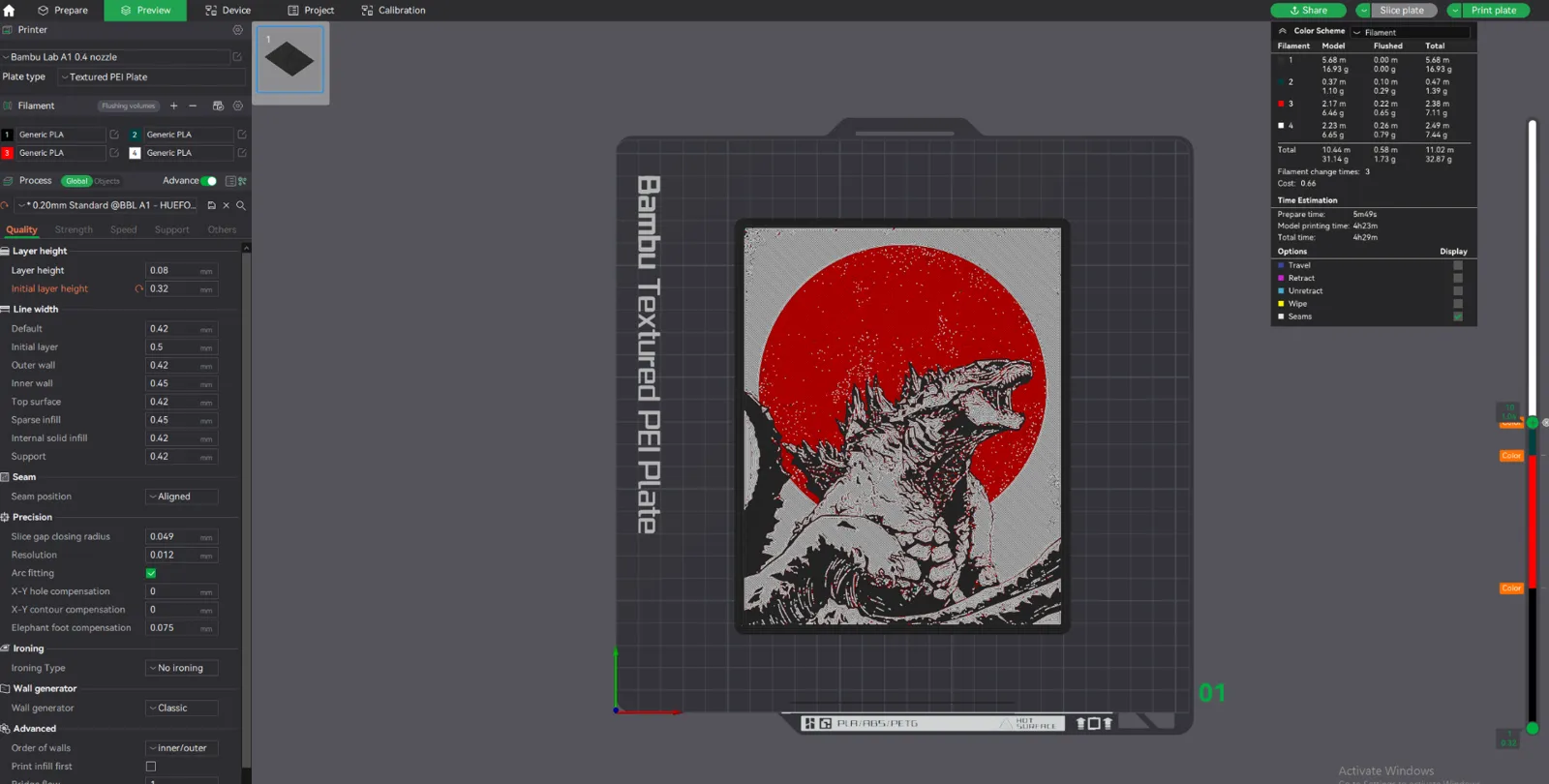Edit the Bambu Lab A1 printer preset
This screenshot has height=784, width=1549.
click(237, 57)
